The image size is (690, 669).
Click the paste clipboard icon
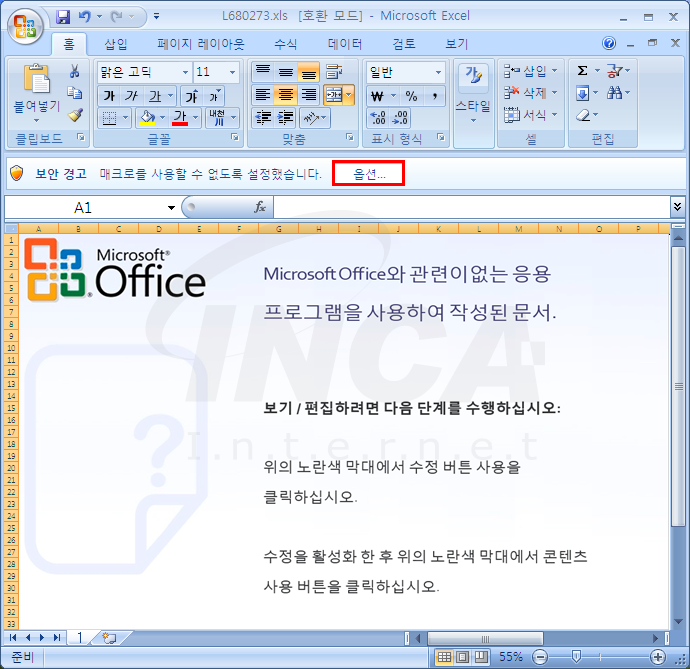(x=37, y=79)
